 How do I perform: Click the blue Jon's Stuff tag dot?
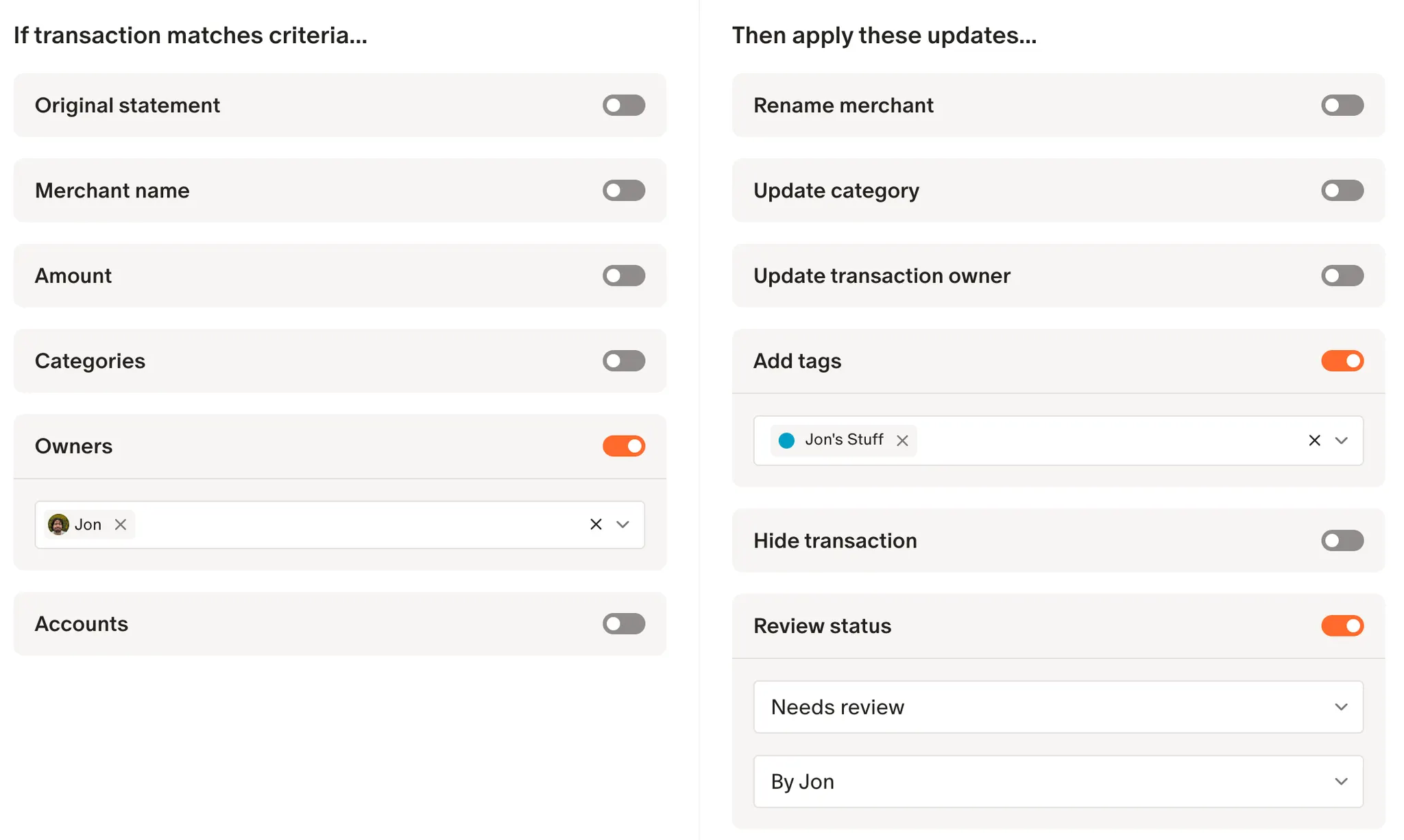[787, 441]
